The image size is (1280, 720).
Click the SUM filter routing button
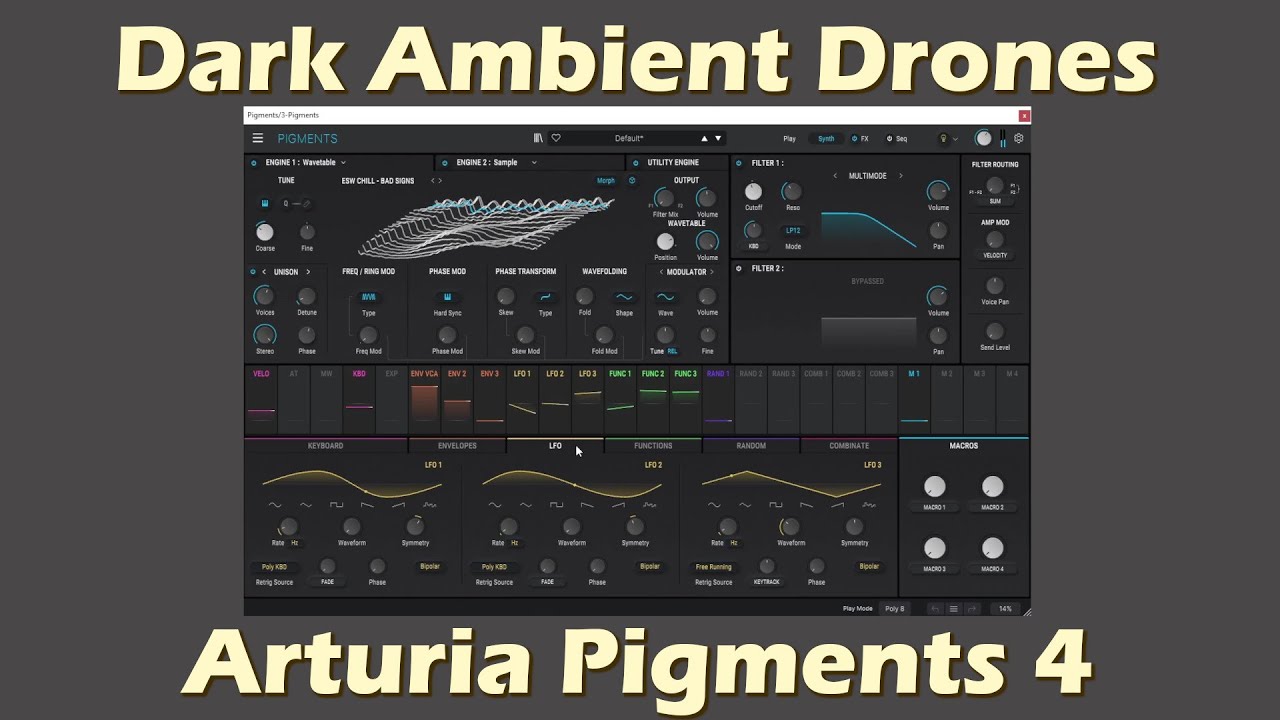(x=995, y=201)
